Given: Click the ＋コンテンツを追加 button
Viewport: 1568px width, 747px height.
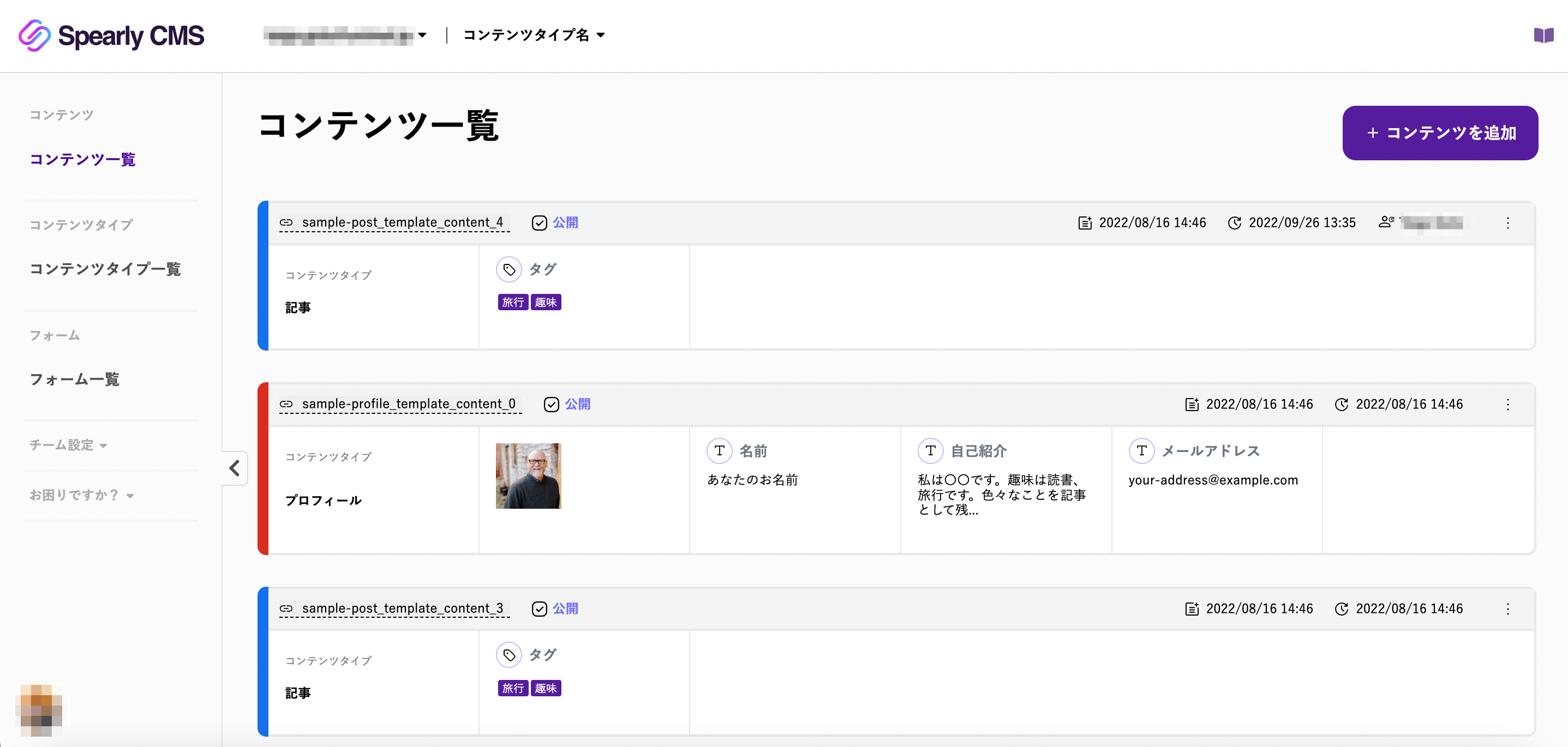Looking at the screenshot, I should click(x=1440, y=132).
